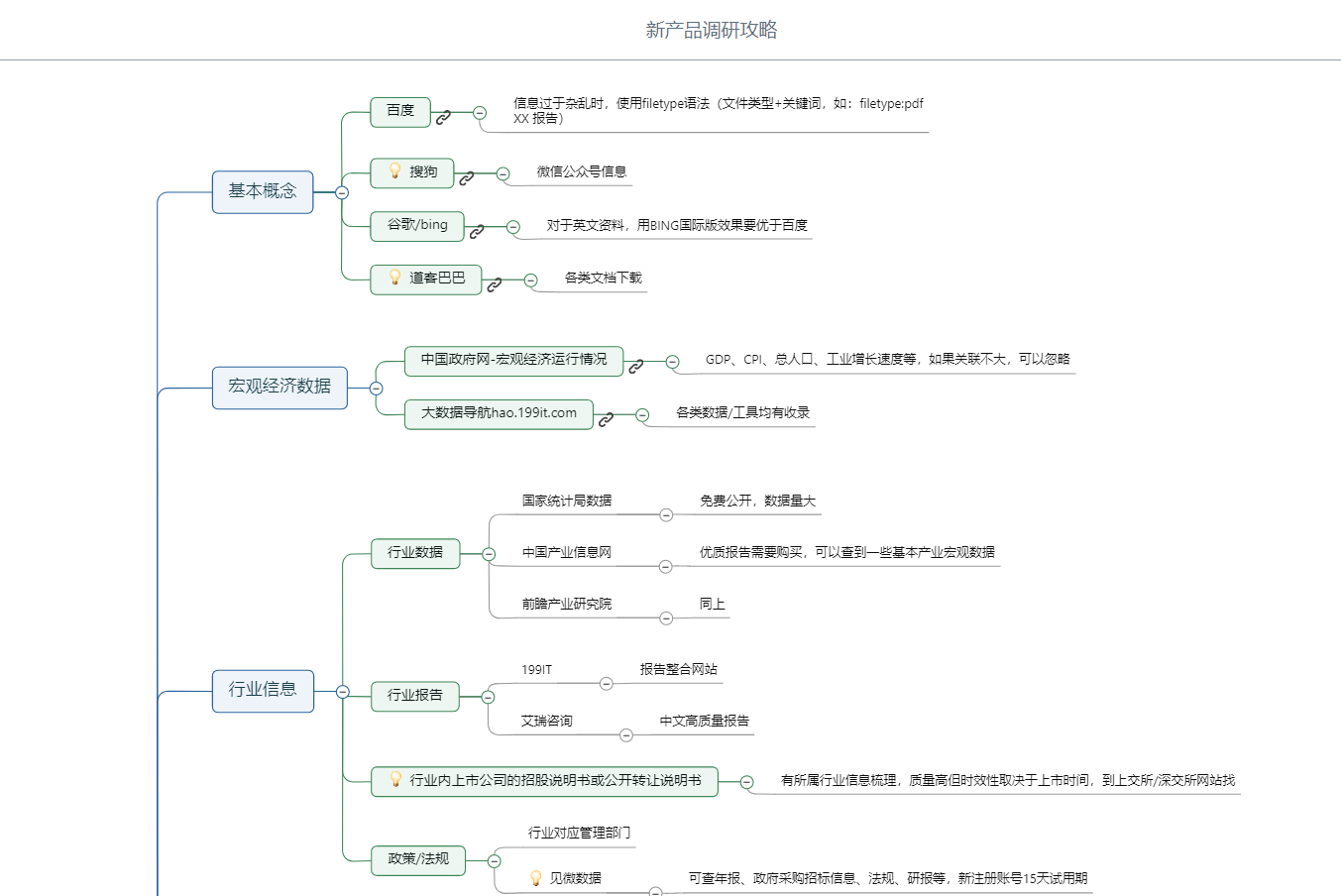1341x896 pixels.
Task: Select the 行业报告 node
Action: (415, 697)
